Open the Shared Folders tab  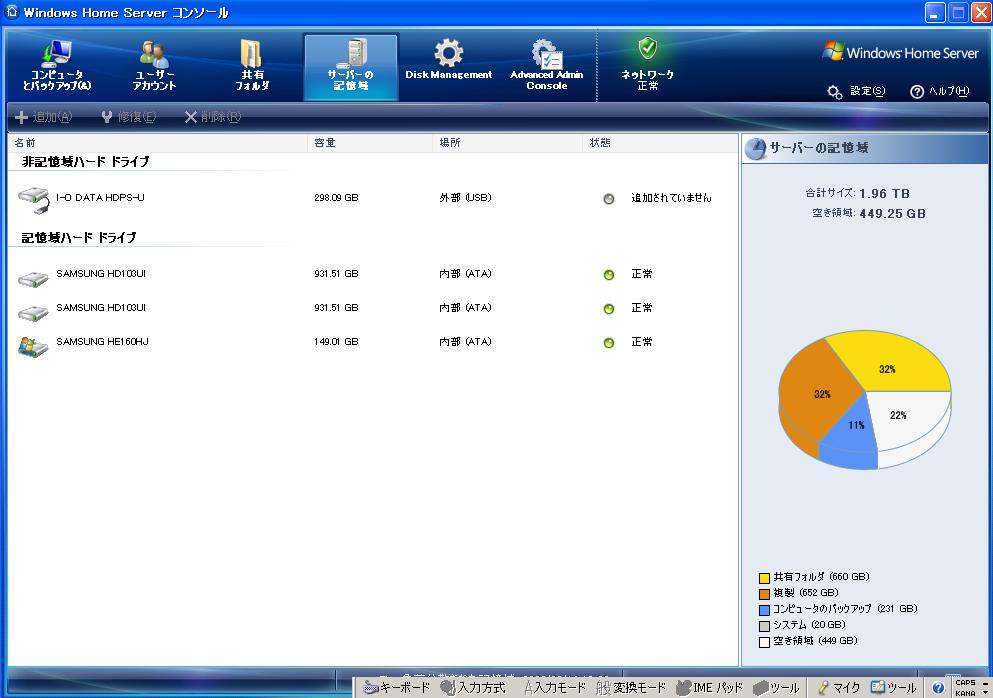[x=252, y=66]
